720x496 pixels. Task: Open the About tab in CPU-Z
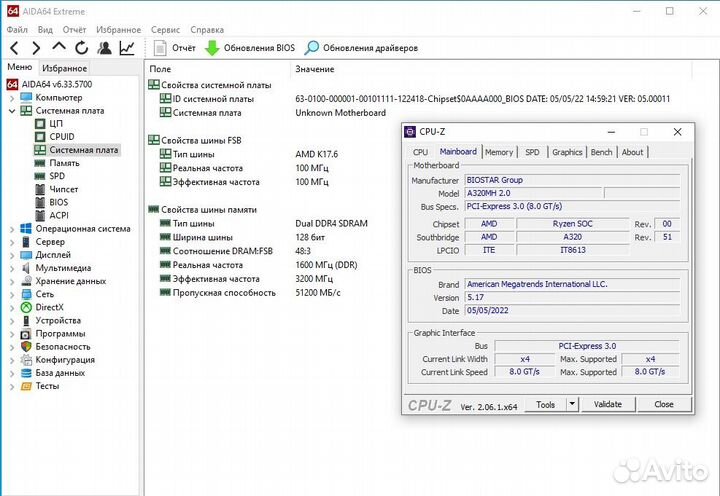[x=632, y=152]
